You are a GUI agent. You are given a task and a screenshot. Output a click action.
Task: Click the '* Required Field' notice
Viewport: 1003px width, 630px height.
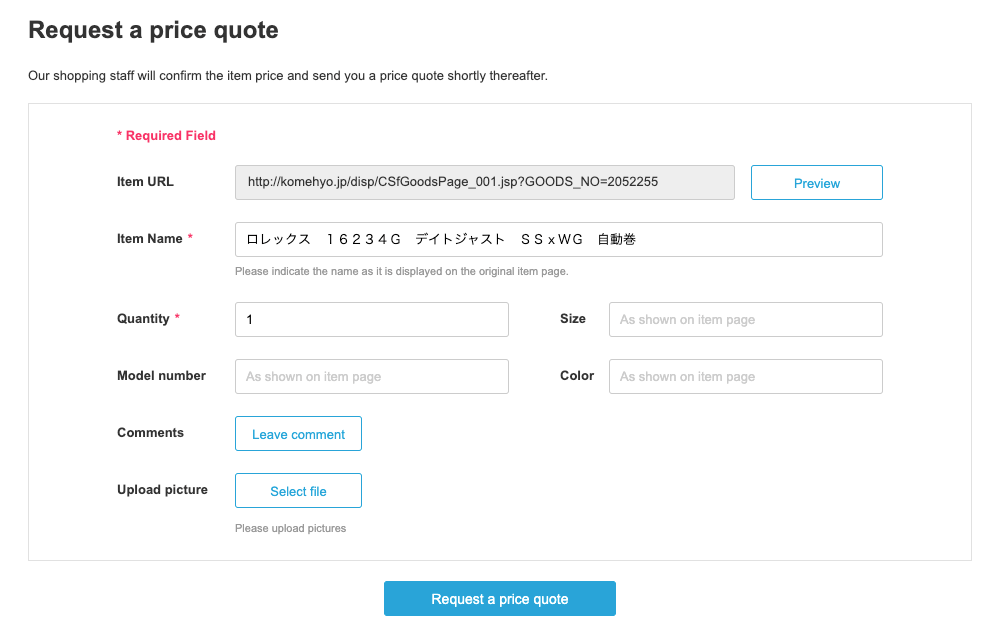[166, 136]
